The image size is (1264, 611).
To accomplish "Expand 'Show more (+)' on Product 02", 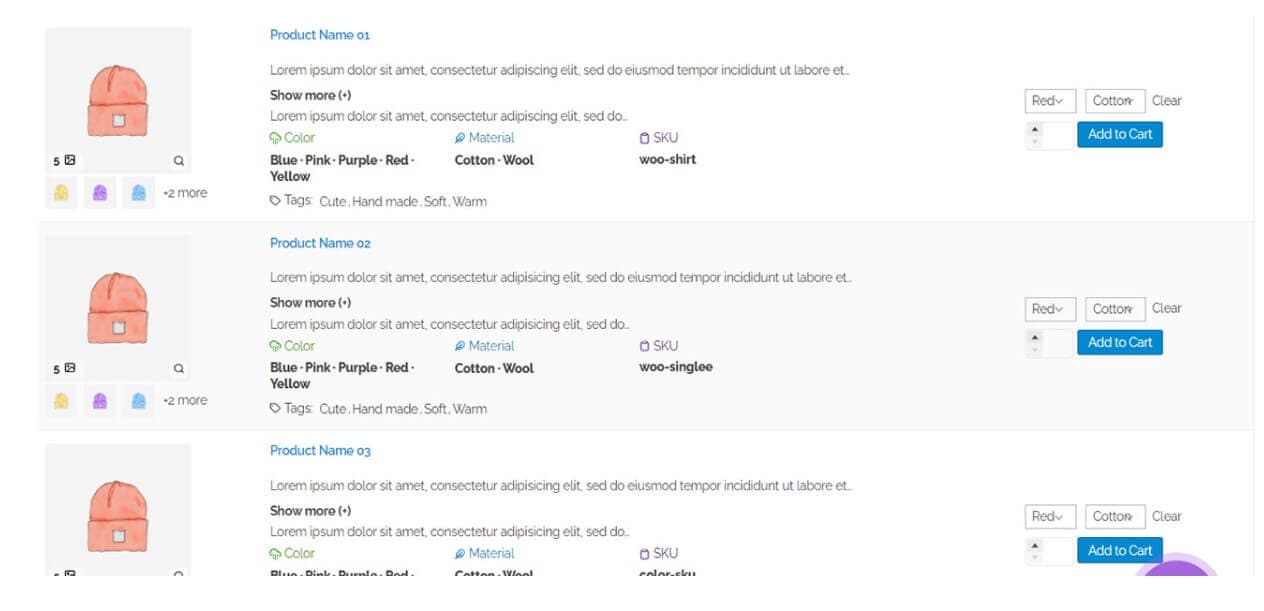I will tap(310, 302).
